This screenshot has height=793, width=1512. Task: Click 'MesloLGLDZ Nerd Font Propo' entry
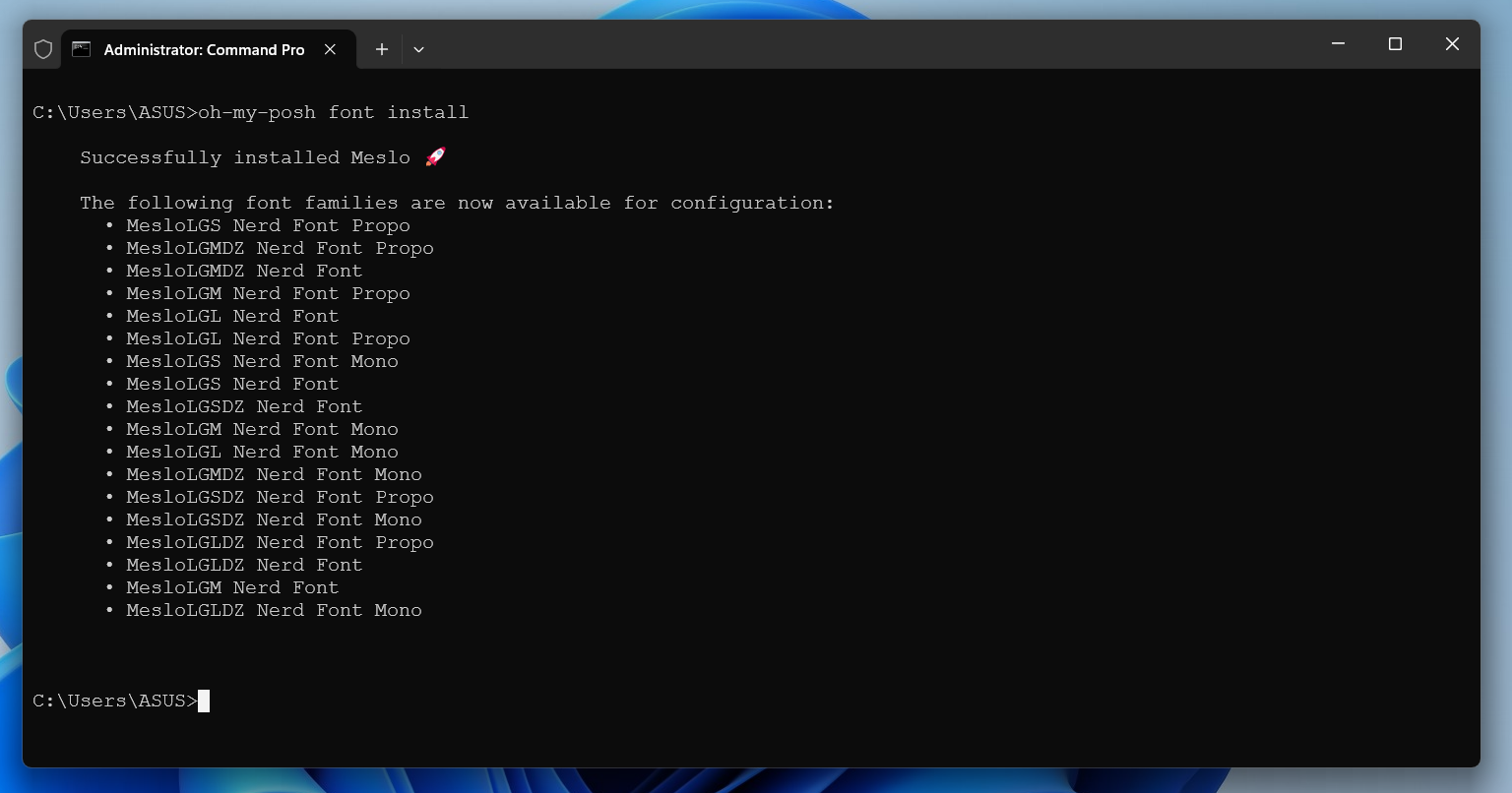(280, 542)
